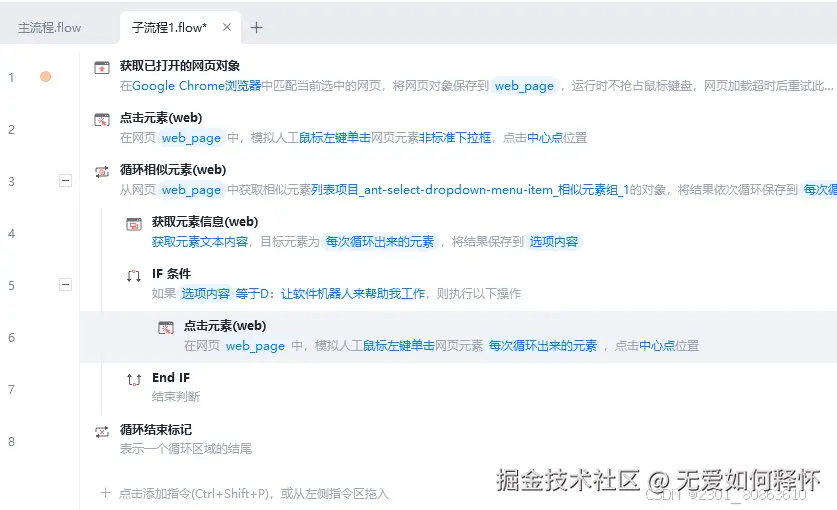Open the 非标准下拉框 element link
Viewport: 837px width, 510px height.
455,138
